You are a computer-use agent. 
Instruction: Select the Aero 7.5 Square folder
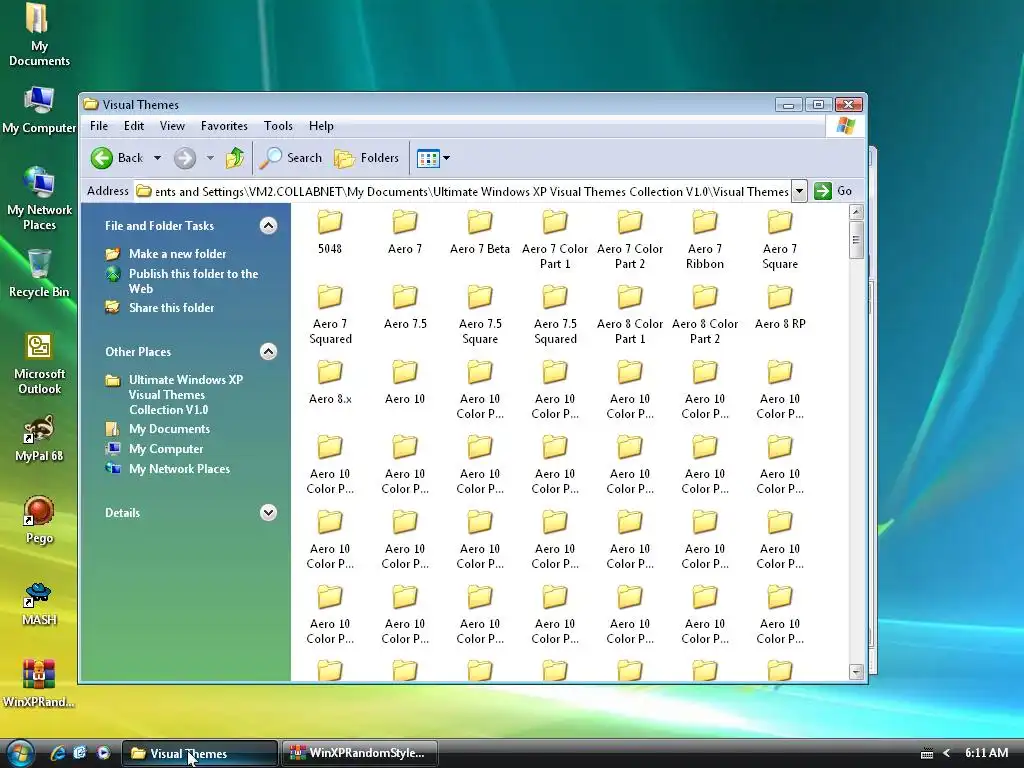(480, 315)
